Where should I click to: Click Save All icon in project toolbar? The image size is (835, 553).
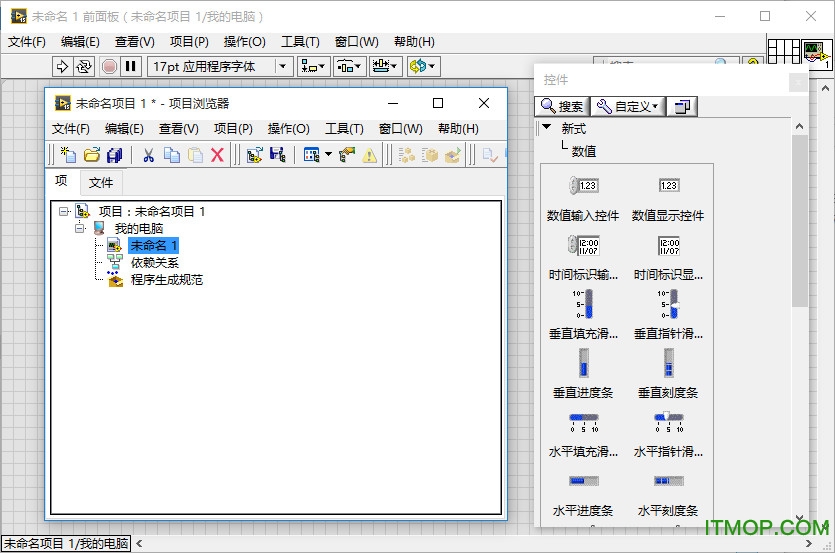tap(114, 155)
